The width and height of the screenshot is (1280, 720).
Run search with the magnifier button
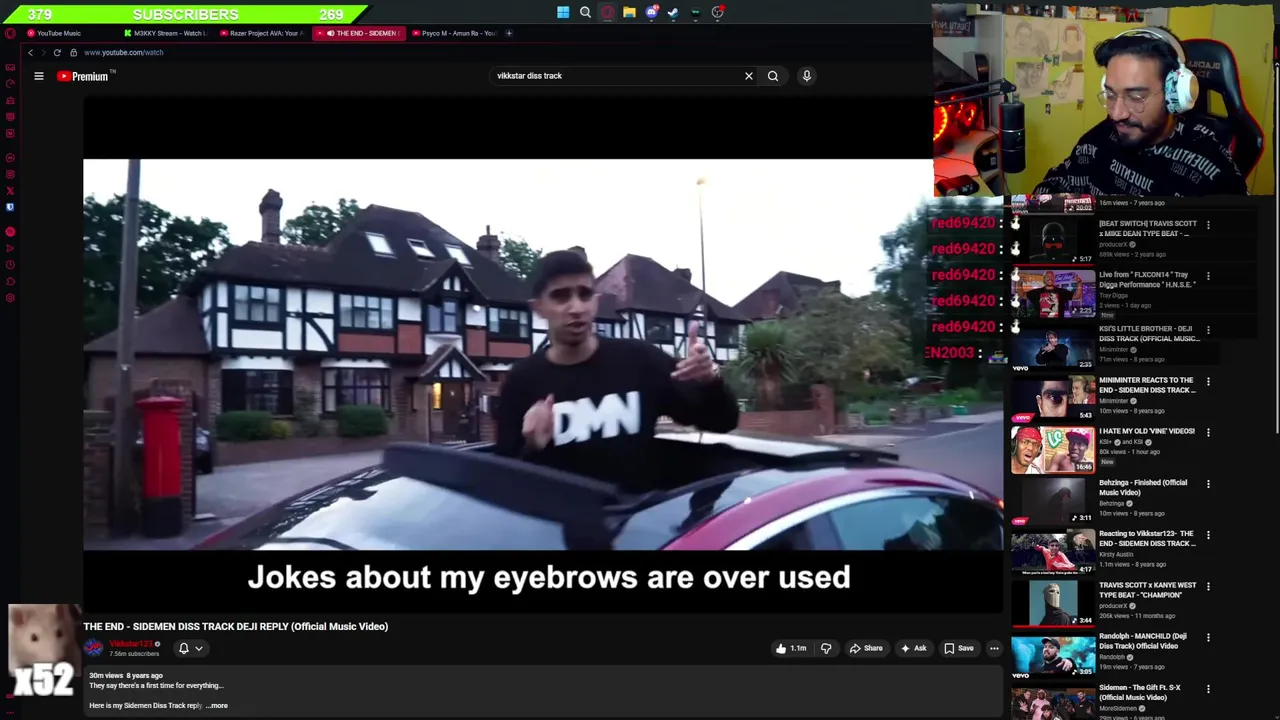point(773,76)
